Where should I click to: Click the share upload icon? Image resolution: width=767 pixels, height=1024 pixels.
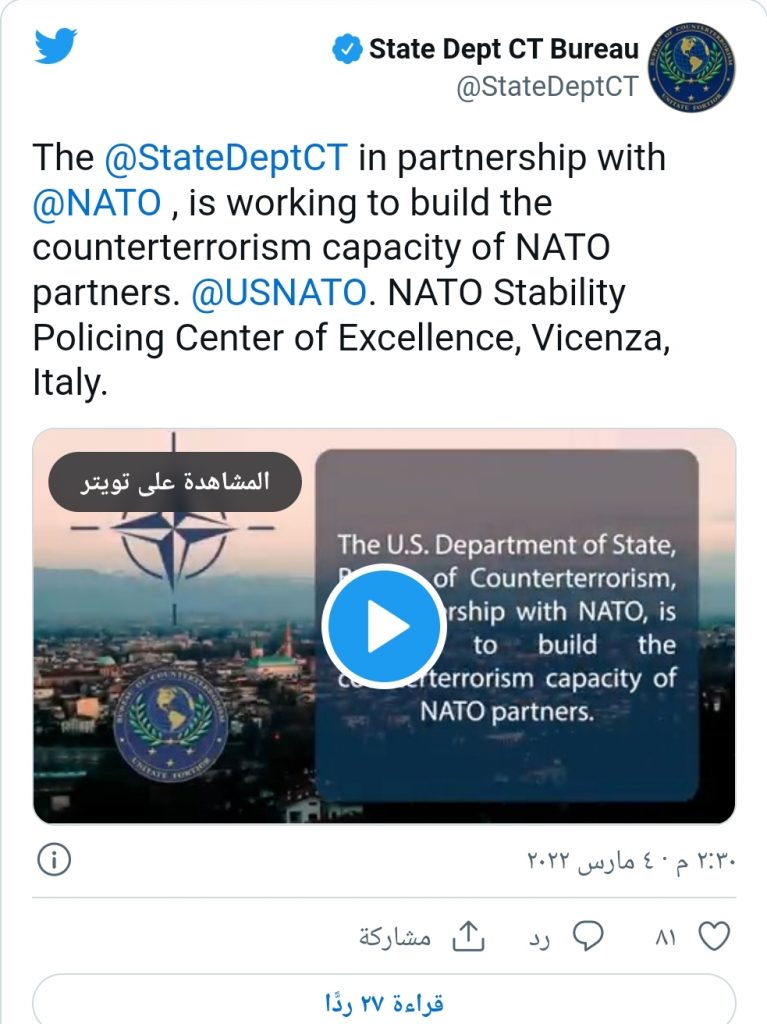467,937
